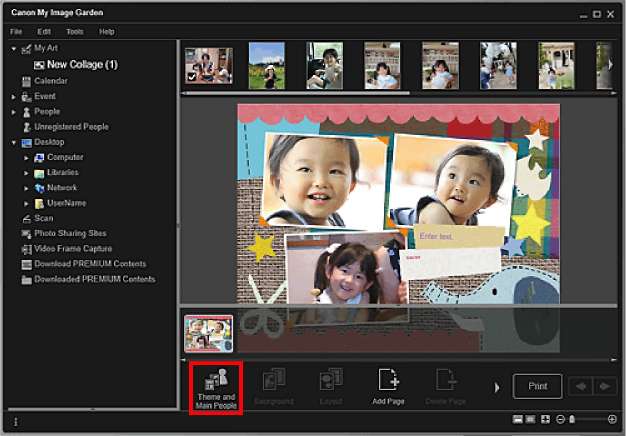Select Unregistered People in sidebar
This screenshot has height=436, width=626.
point(70,127)
